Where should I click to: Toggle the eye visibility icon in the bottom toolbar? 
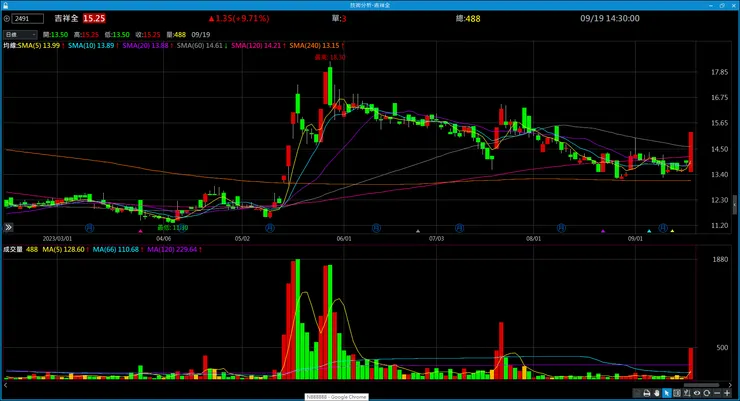click(697, 393)
